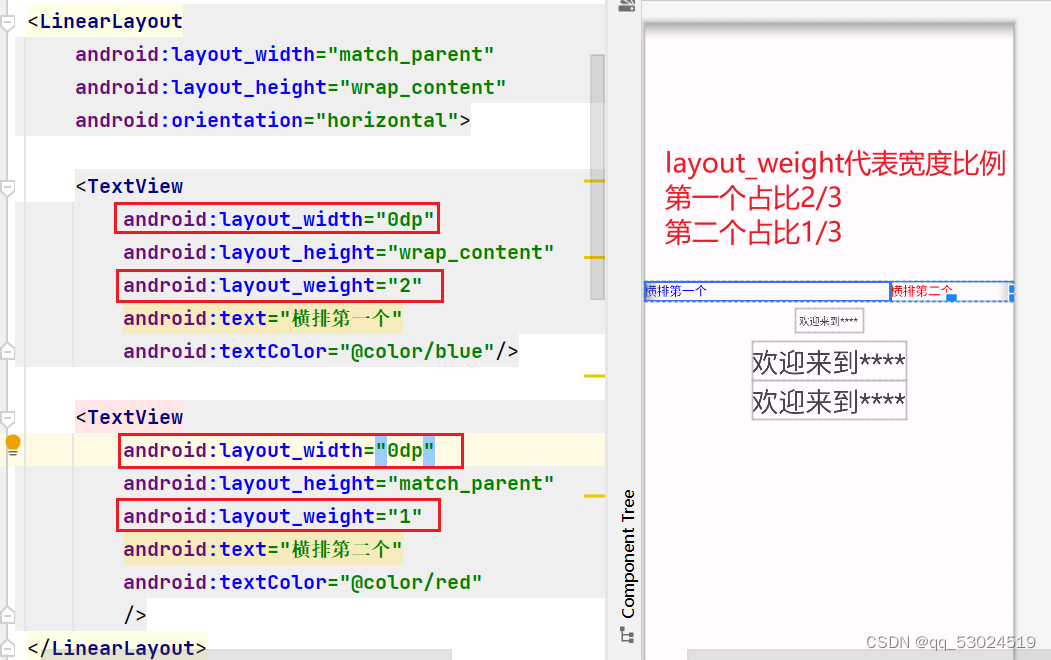Screen dimensions: 1051x660
Task: Click warning stripe beside the first <TextView line
Action: [x=594, y=181]
